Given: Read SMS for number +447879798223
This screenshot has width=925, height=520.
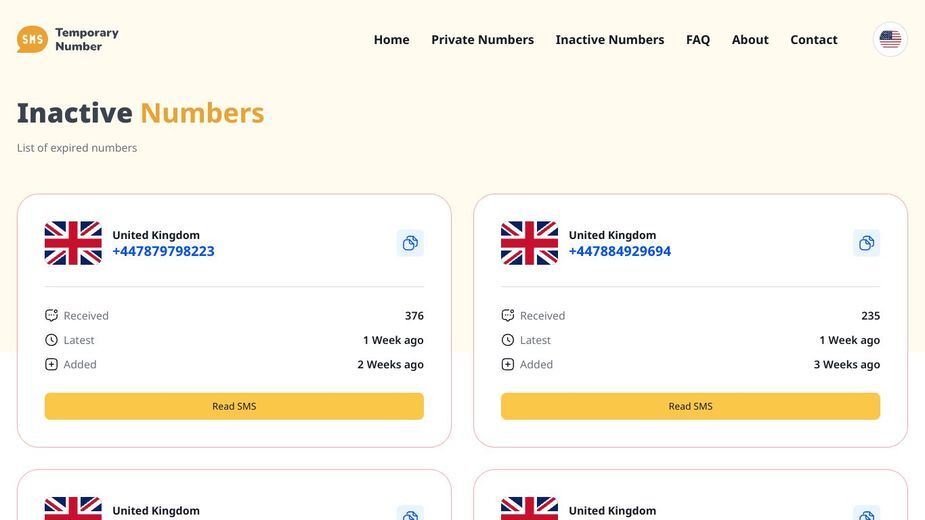Looking at the screenshot, I should click(234, 406).
